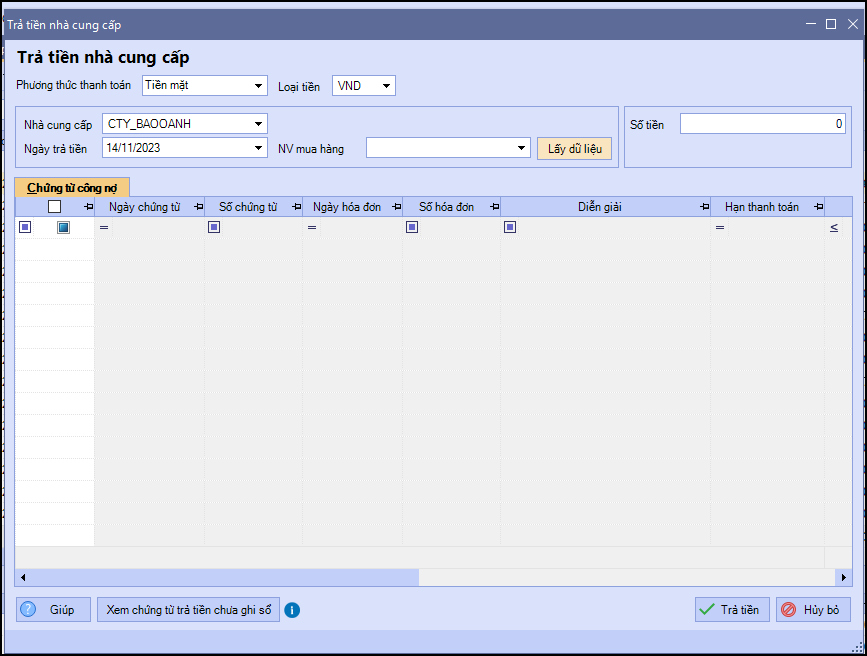Click the Hủy bỏ cancel button

pyautogui.click(x=812, y=610)
